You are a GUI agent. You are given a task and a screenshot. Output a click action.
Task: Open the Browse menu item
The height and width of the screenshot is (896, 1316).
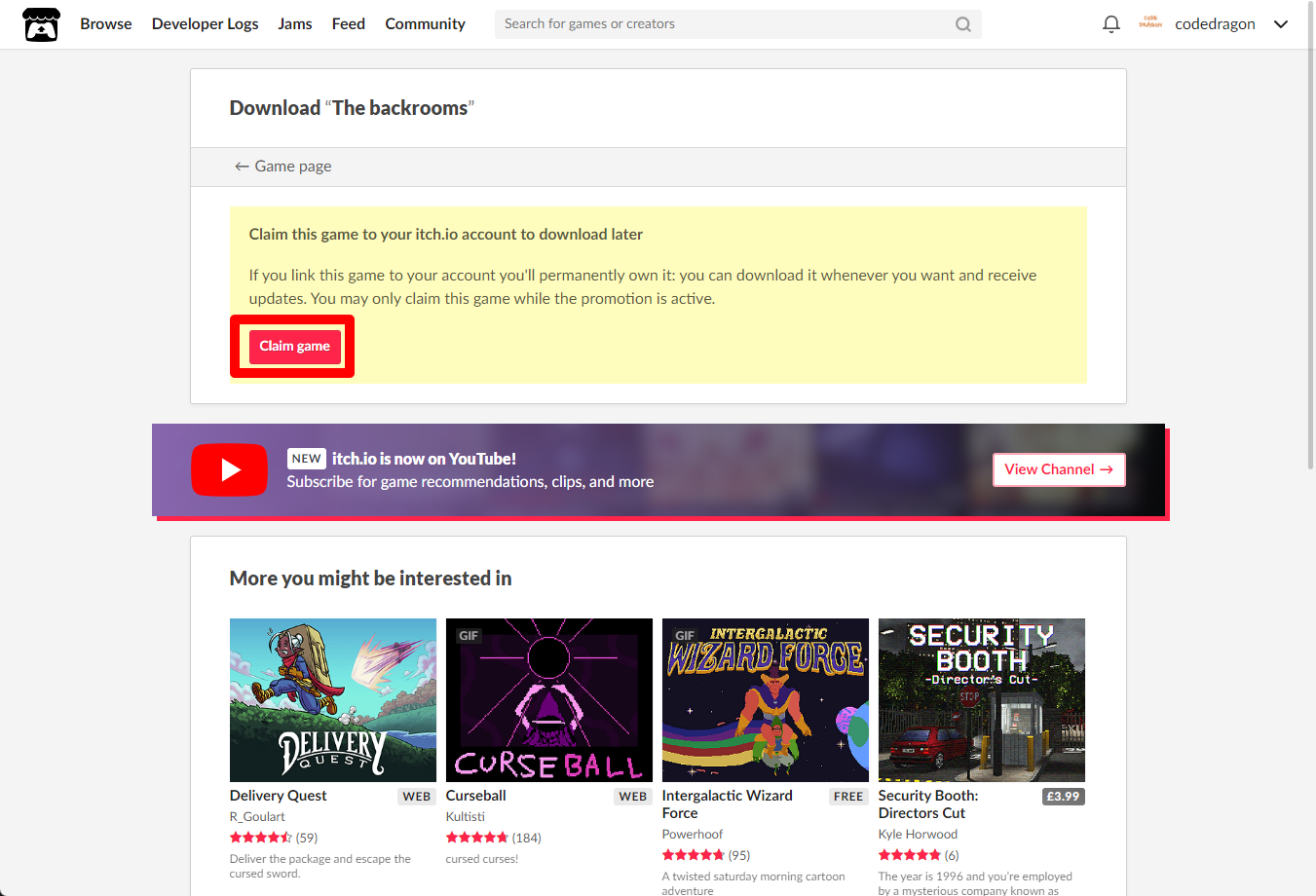pos(106,24)
